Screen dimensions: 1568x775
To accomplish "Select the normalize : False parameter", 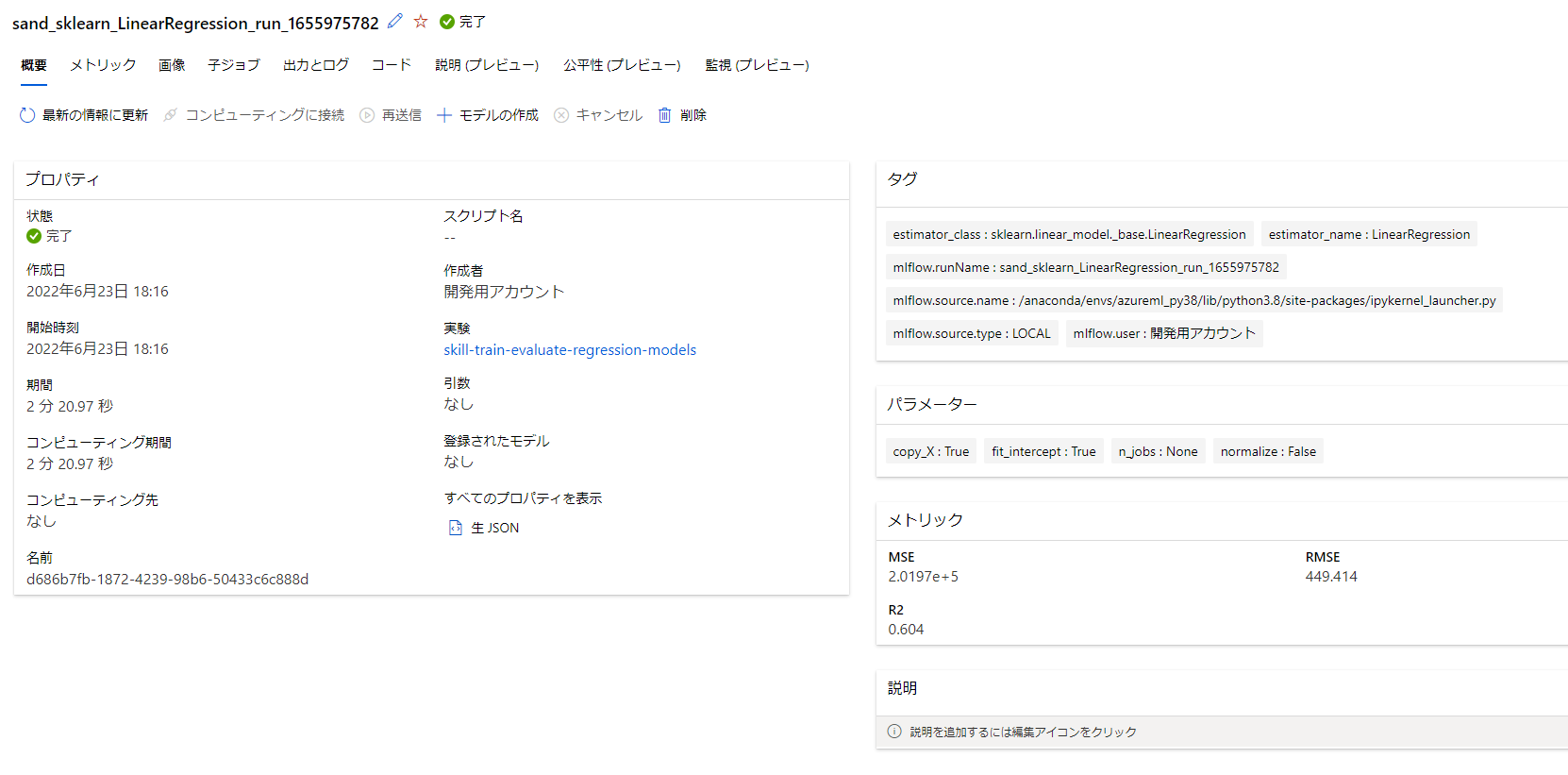I will pyautogui.click(x=1268, y=451).
